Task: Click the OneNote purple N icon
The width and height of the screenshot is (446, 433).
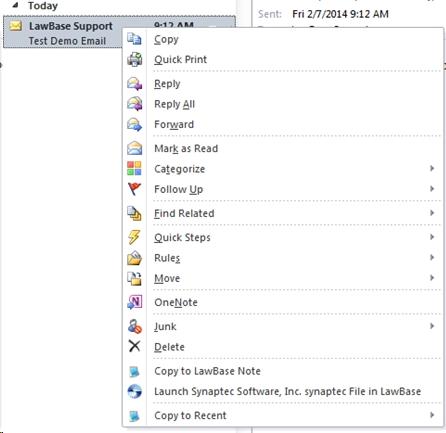Action: click(x=134, y=302)
